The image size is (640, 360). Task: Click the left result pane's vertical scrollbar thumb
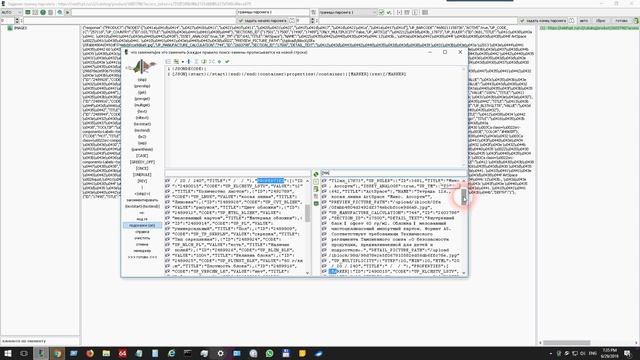pos(307,213)
